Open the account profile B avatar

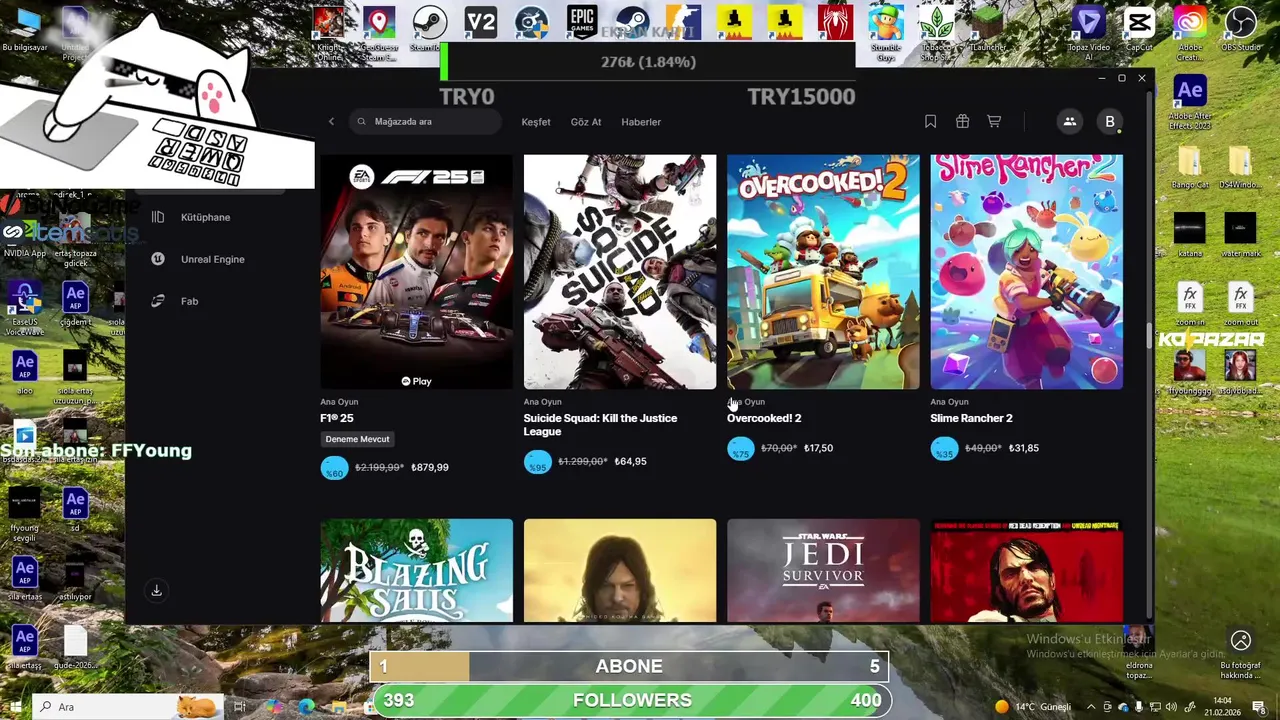point(1109,121)
